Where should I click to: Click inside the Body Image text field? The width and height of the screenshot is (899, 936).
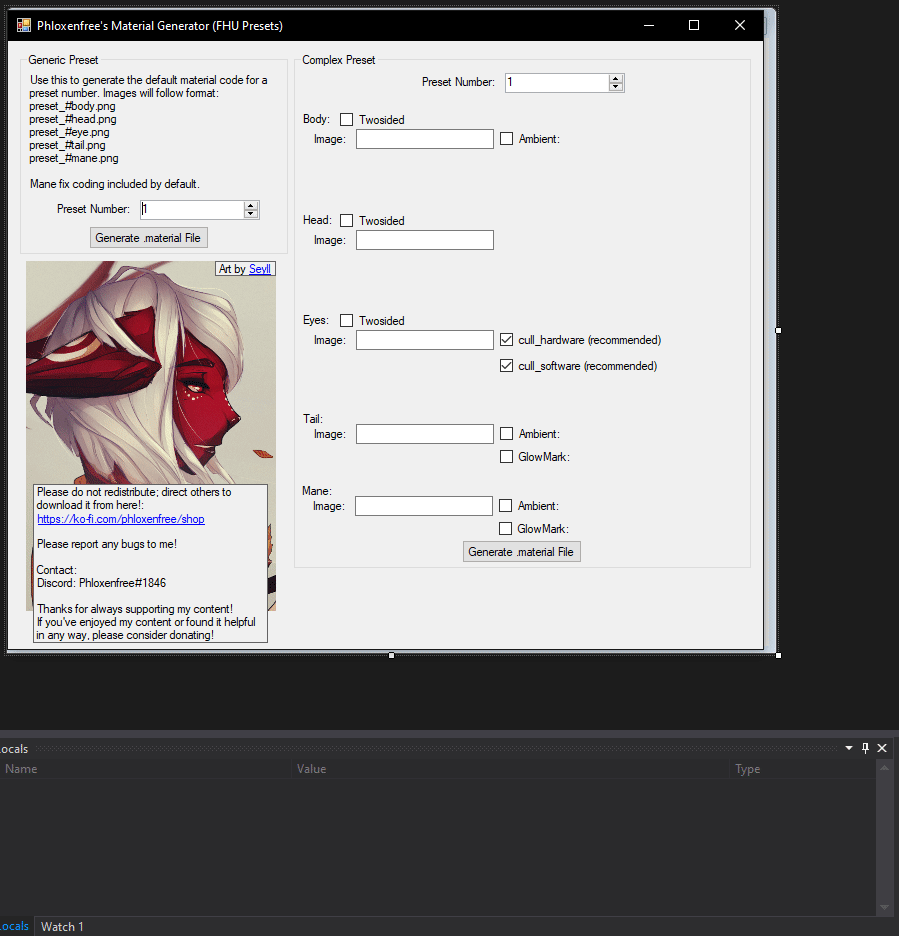pyautogui.click(x=424, y=138)
